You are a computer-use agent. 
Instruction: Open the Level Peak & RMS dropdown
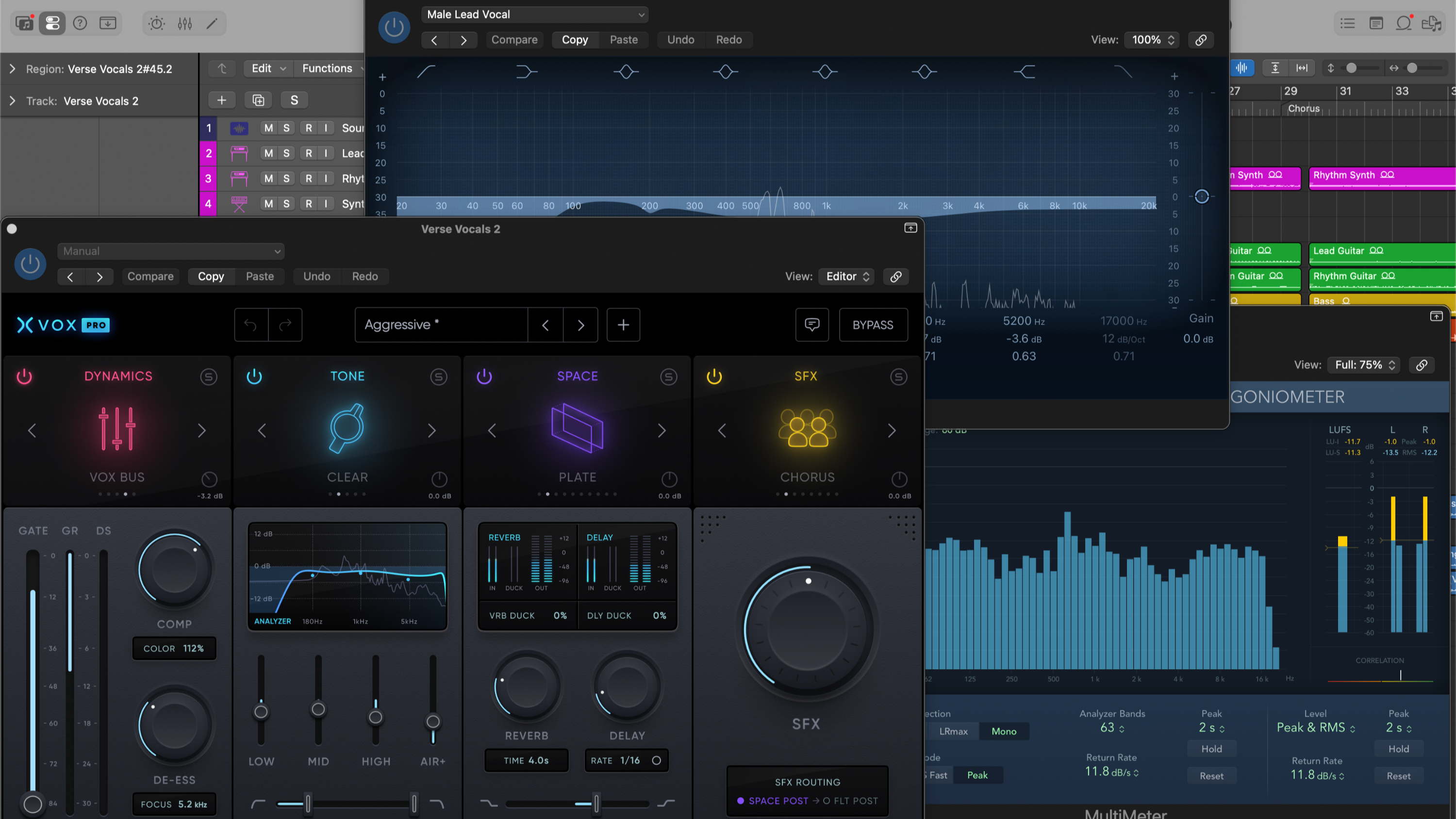(x=1315, y=728)
